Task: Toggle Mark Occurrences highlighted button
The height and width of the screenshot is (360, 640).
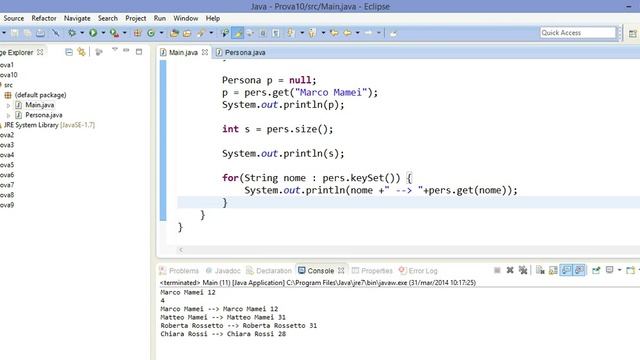Action: (x=238, y=33)
